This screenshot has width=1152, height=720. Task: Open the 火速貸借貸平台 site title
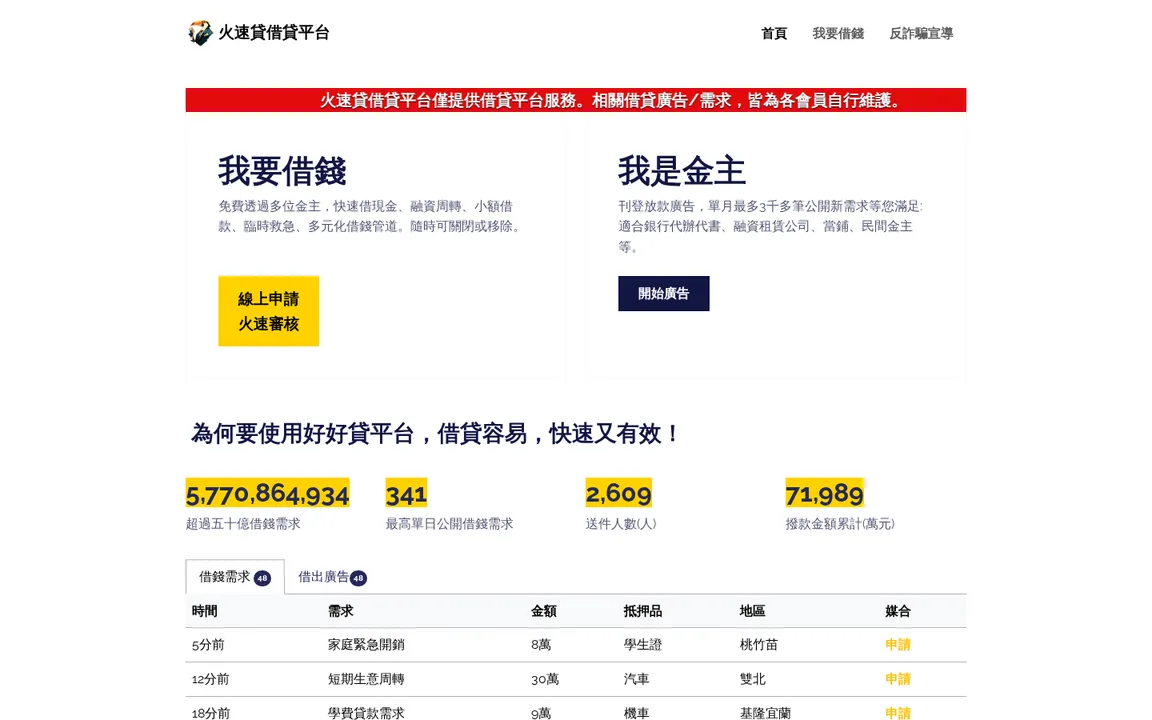(x=274, y=32)
